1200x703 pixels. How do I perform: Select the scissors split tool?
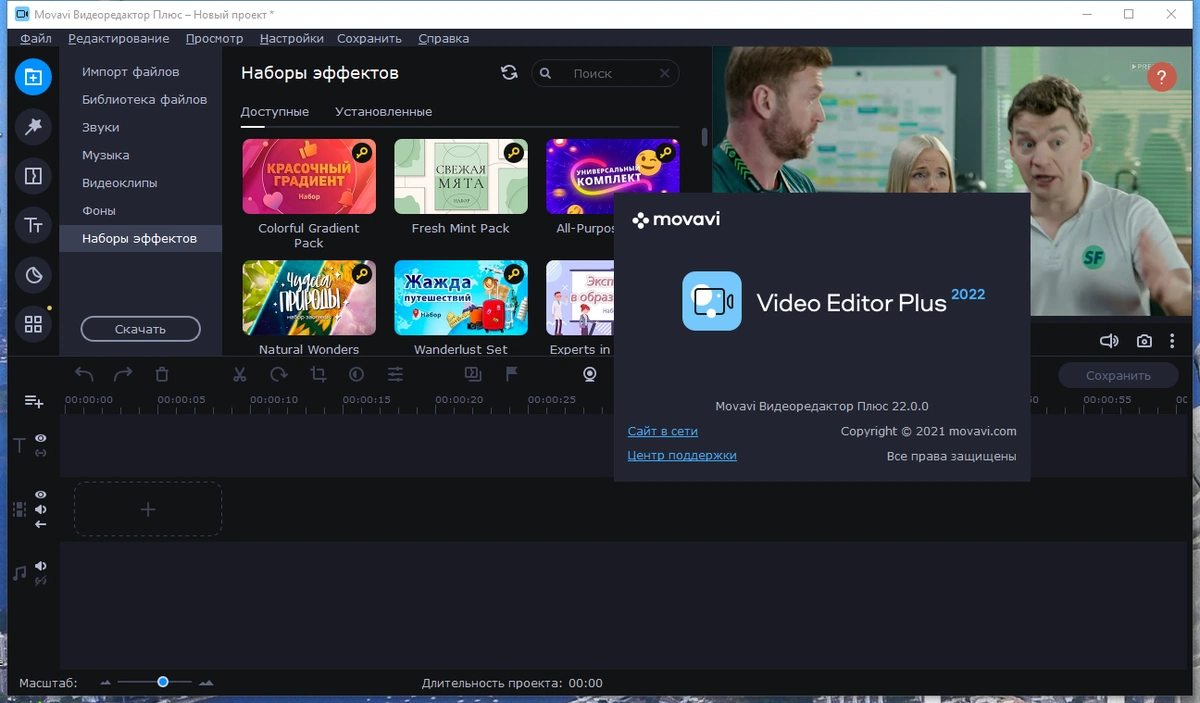point(239,374)
